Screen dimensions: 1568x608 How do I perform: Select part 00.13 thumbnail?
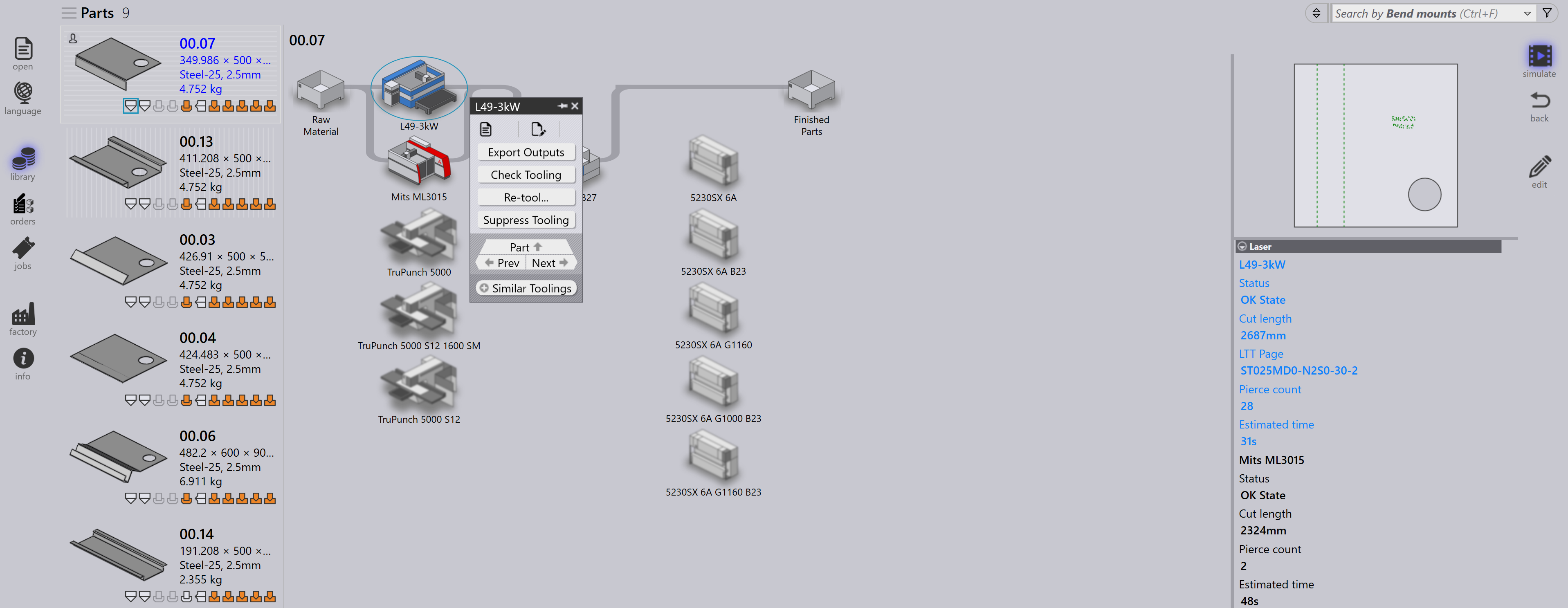point(118,162)
